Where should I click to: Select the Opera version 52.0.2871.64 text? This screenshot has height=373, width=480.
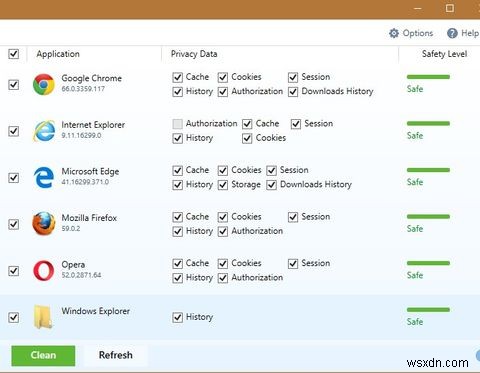(x=81, y=275)
